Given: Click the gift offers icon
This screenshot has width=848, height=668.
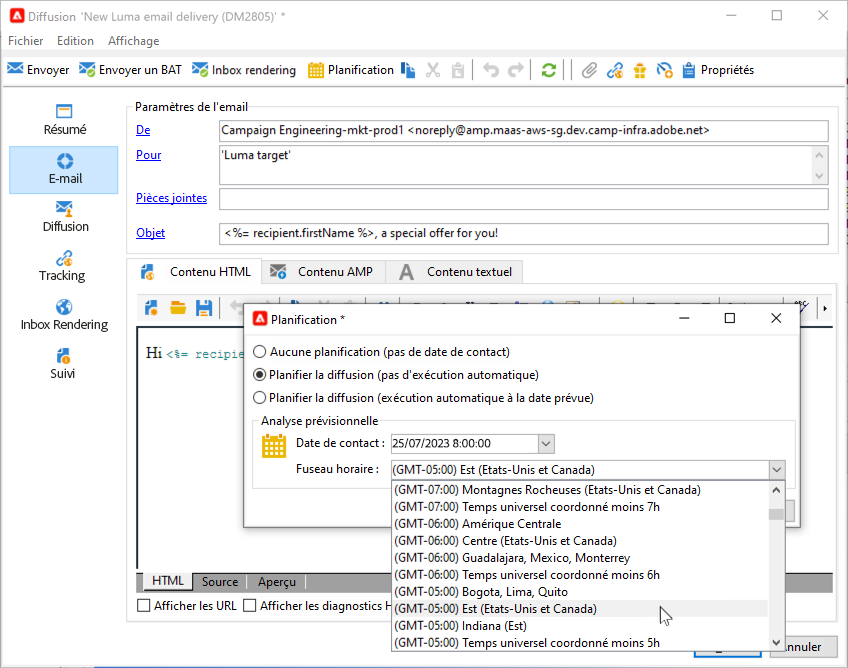Looking at the screenshot, I should pyautogui.click(x=640, y=70).
